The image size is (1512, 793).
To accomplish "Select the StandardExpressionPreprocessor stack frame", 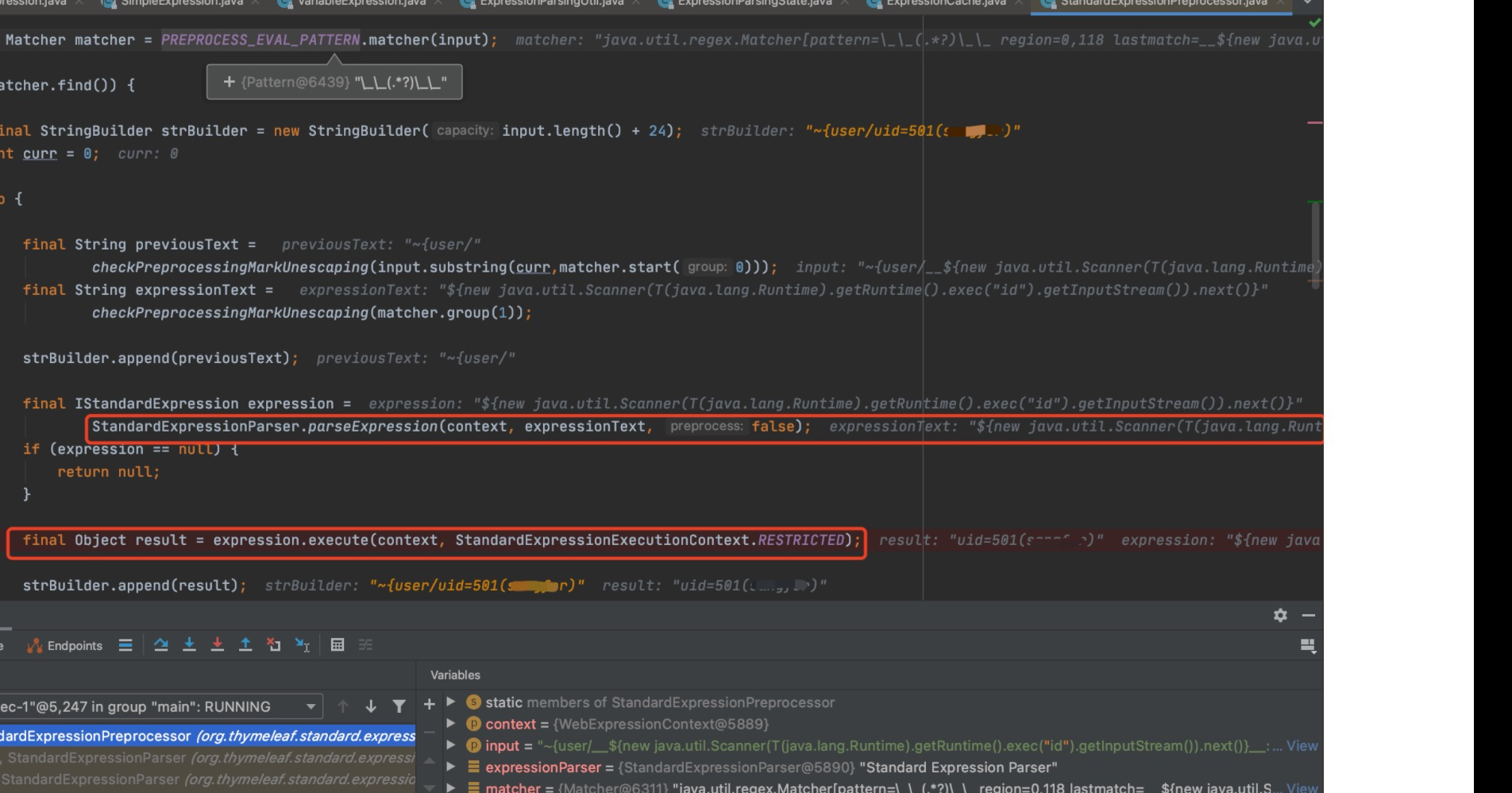I will click(x=207, y=736).
